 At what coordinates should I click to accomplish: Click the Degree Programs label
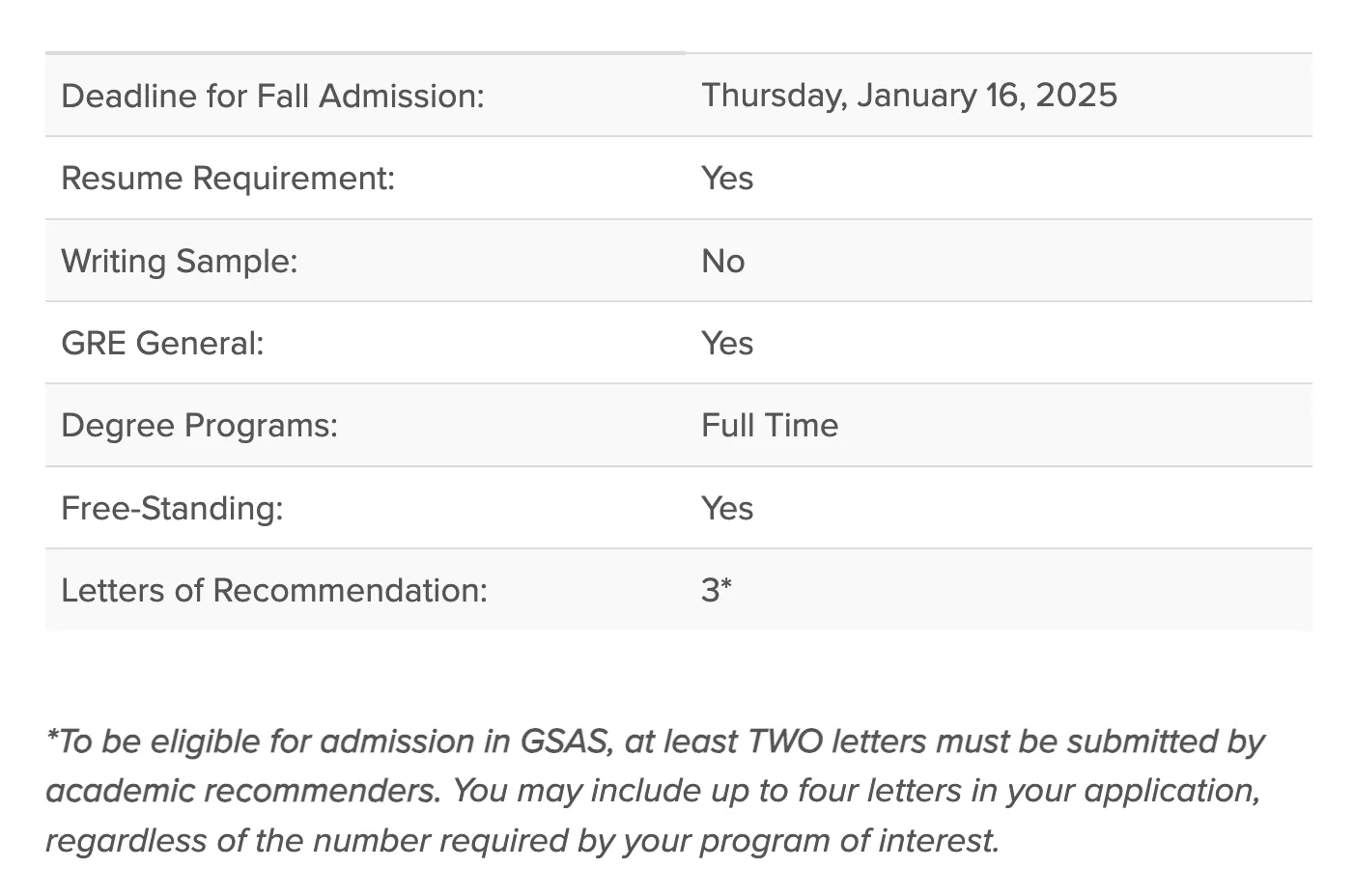[x=200, y=425]
